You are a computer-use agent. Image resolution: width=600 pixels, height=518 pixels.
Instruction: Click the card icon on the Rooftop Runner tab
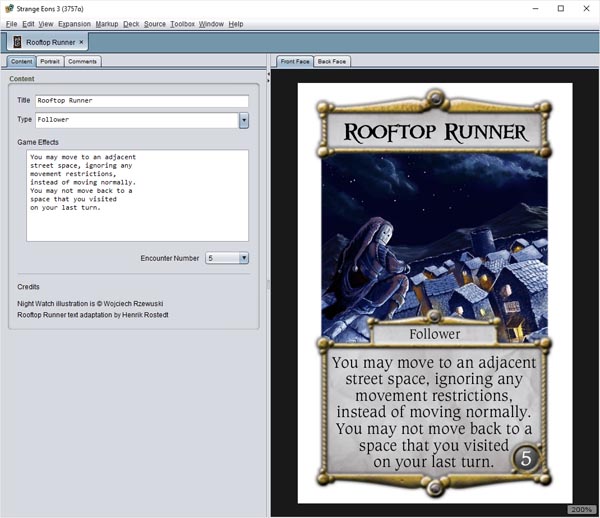[x=17, y=42]
